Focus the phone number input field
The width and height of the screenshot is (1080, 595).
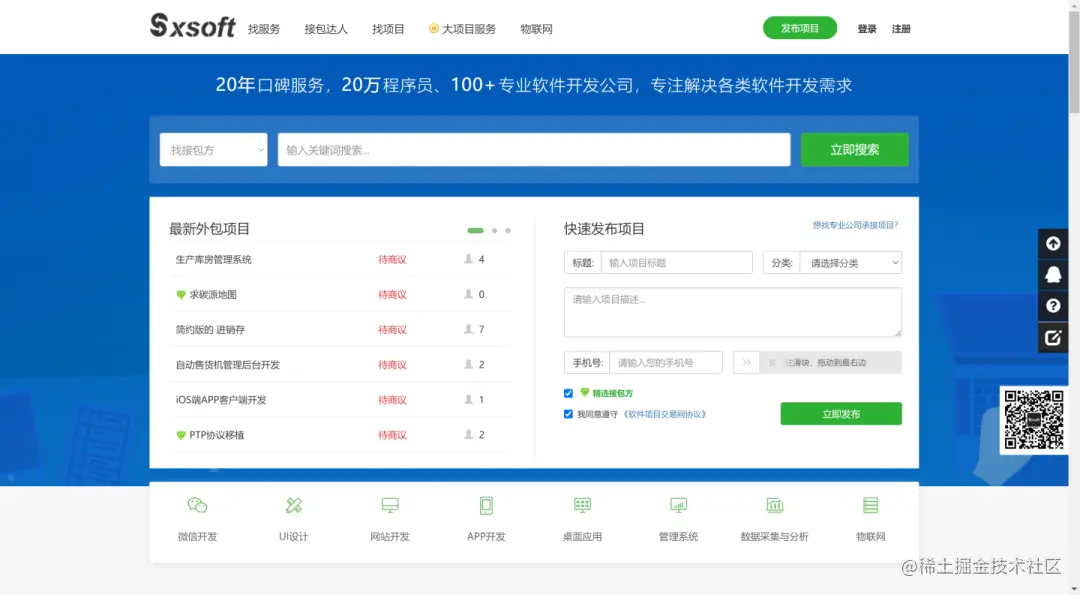(x=666, y=362)
